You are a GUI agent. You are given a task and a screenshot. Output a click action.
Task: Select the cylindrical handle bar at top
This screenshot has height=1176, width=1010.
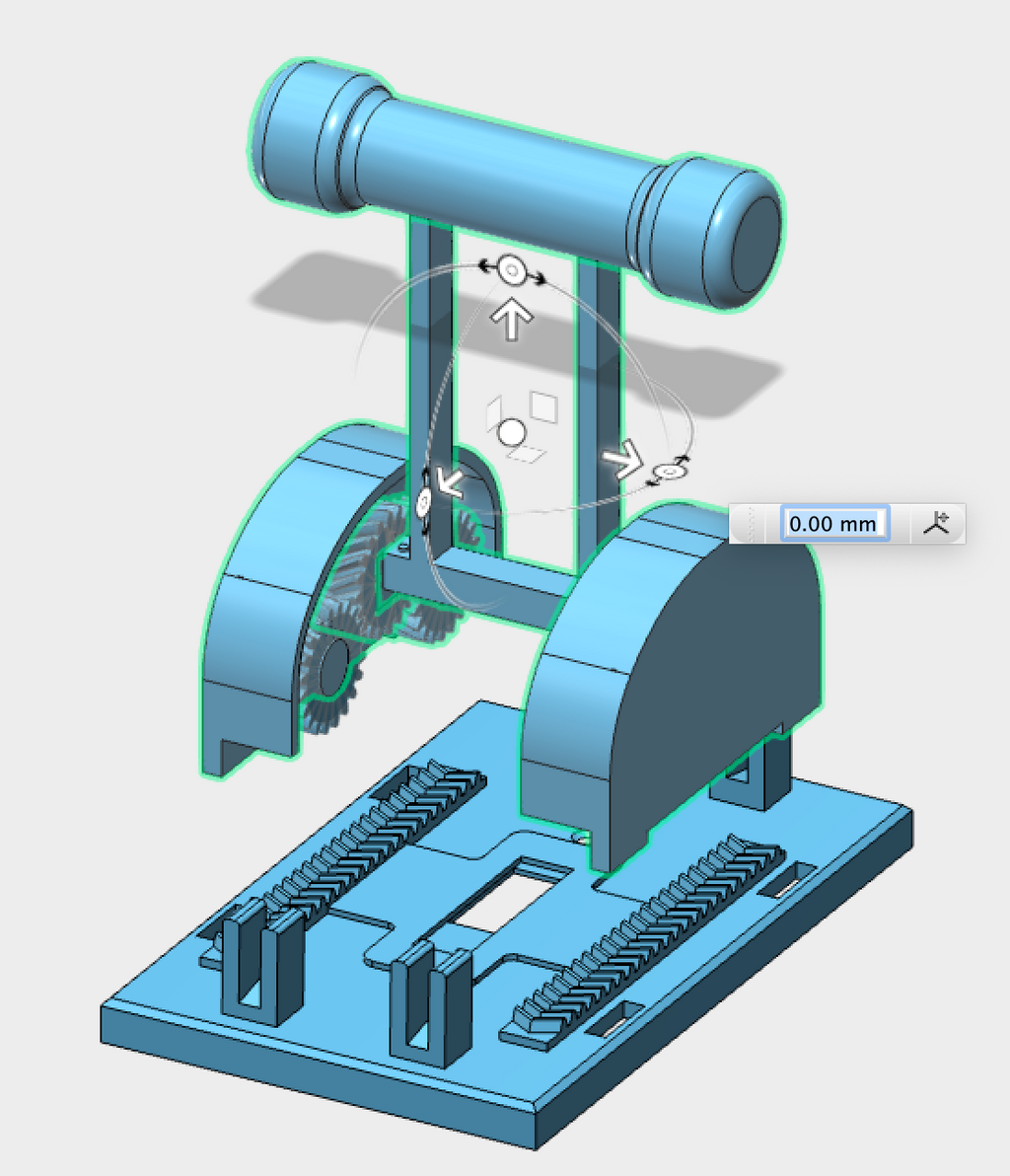coord(517,183)
